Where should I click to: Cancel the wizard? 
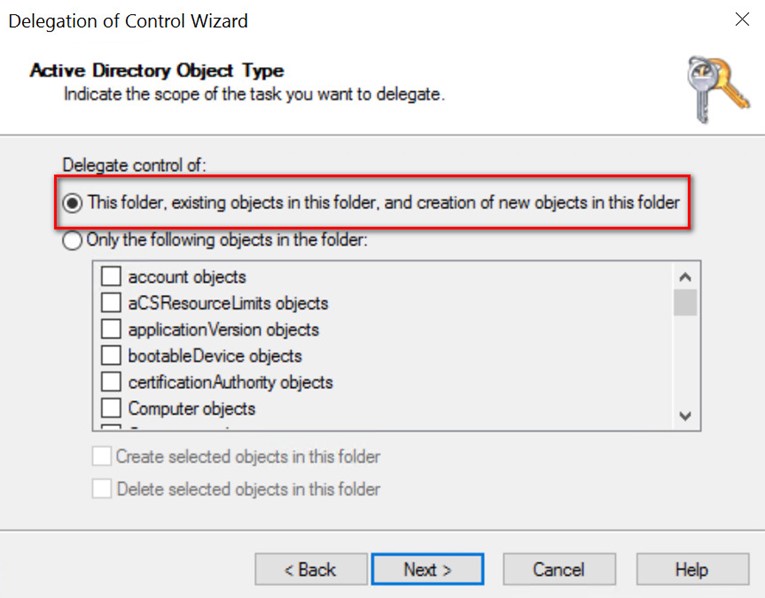click(559, 569)
